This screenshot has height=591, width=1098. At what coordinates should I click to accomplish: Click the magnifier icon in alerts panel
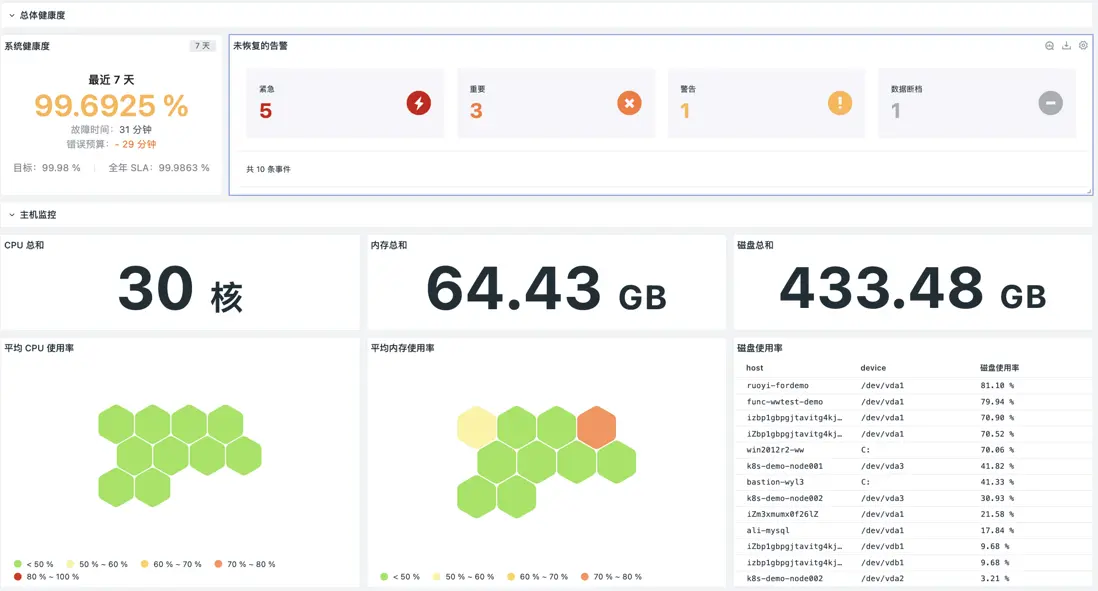pyautogui.click(x=1049, y=46)
